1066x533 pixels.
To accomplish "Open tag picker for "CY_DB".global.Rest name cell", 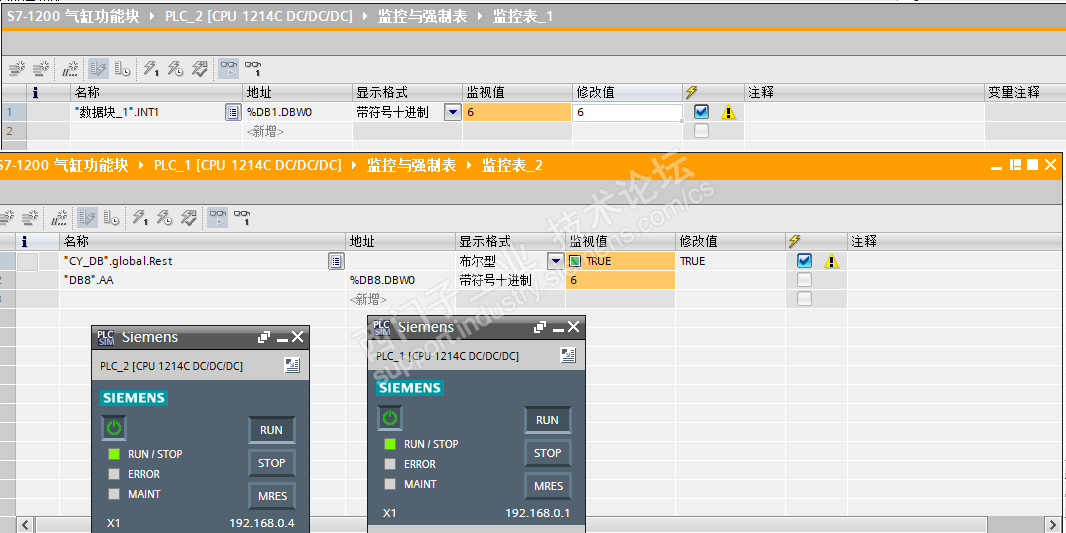I will [336, 261].
